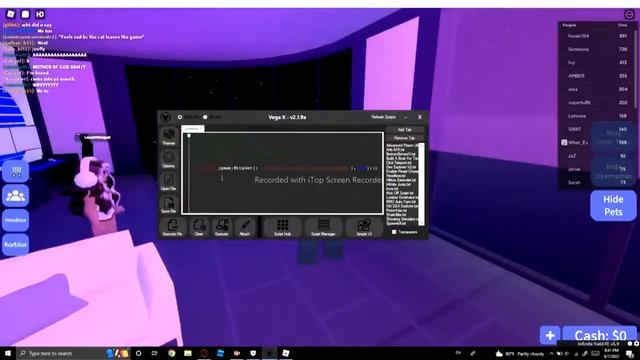Open Roblox from the taskbar
Screen dimensions: 640x360
point(286,353)
